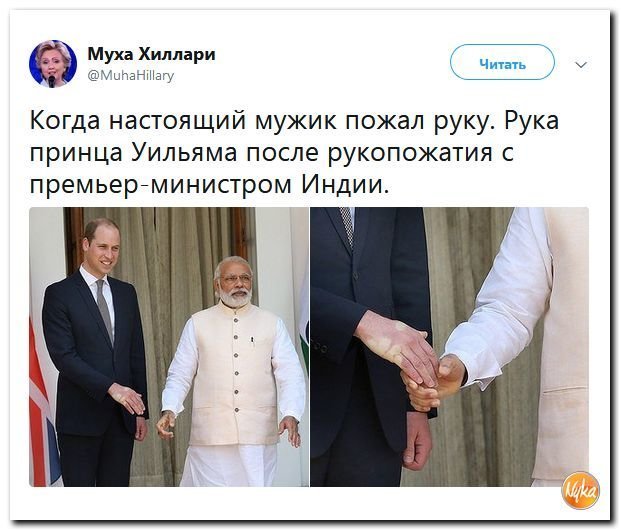
Task: Click the outstretched hand in the left photo
Action: (x=128, y=398)
